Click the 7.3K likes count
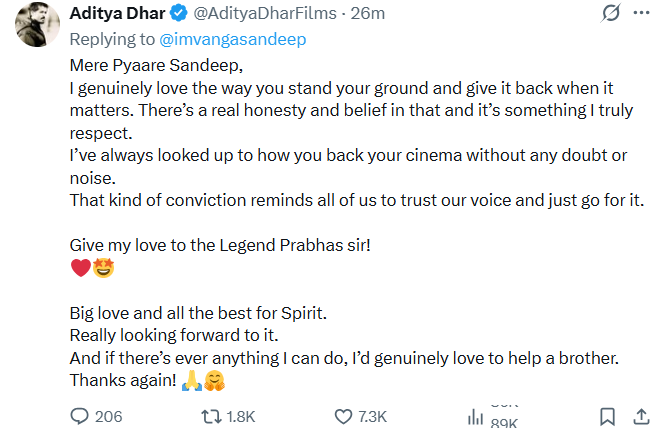The height and width of the screenshot is (432, 663). [x=373, y=416]
